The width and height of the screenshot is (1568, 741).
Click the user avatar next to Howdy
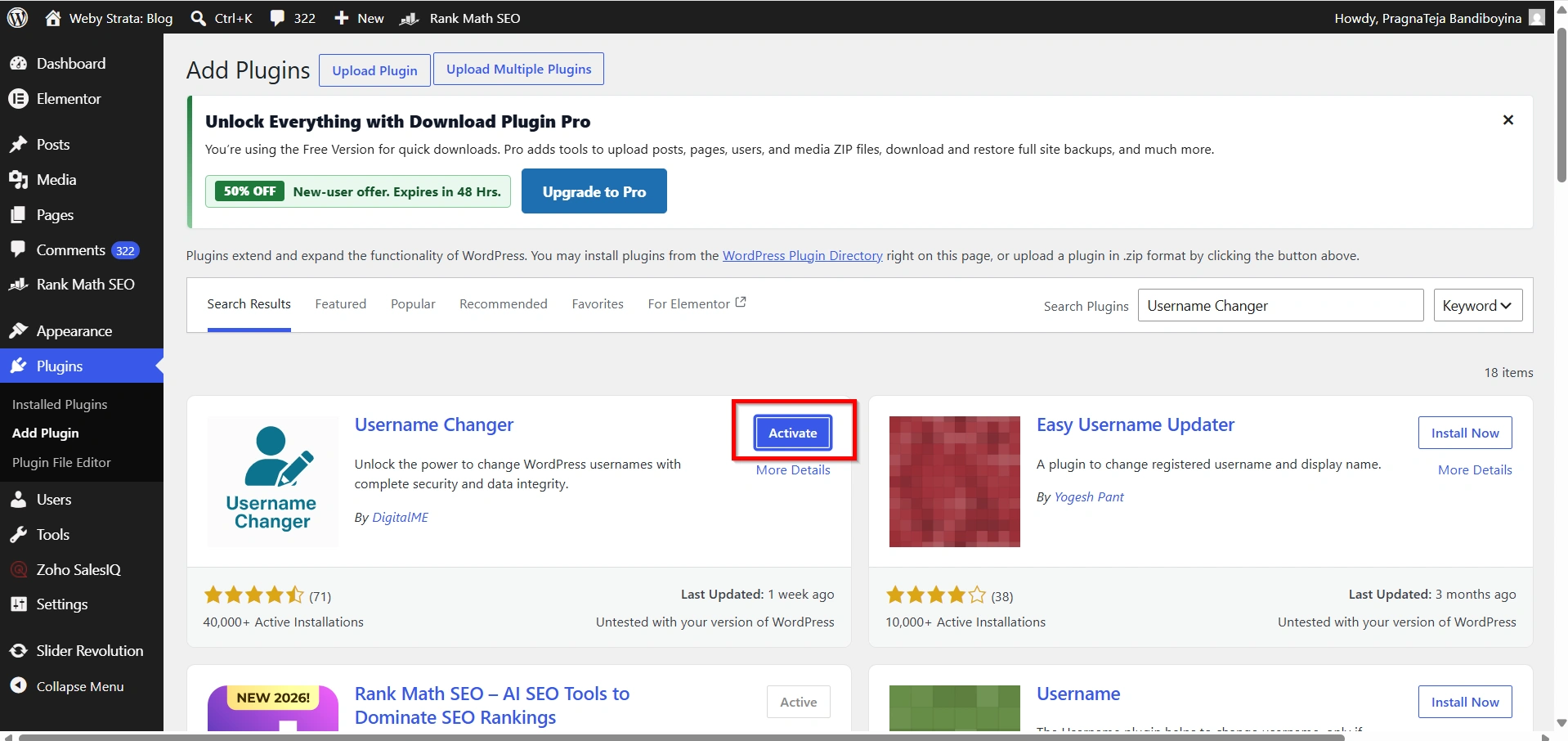1537,17
